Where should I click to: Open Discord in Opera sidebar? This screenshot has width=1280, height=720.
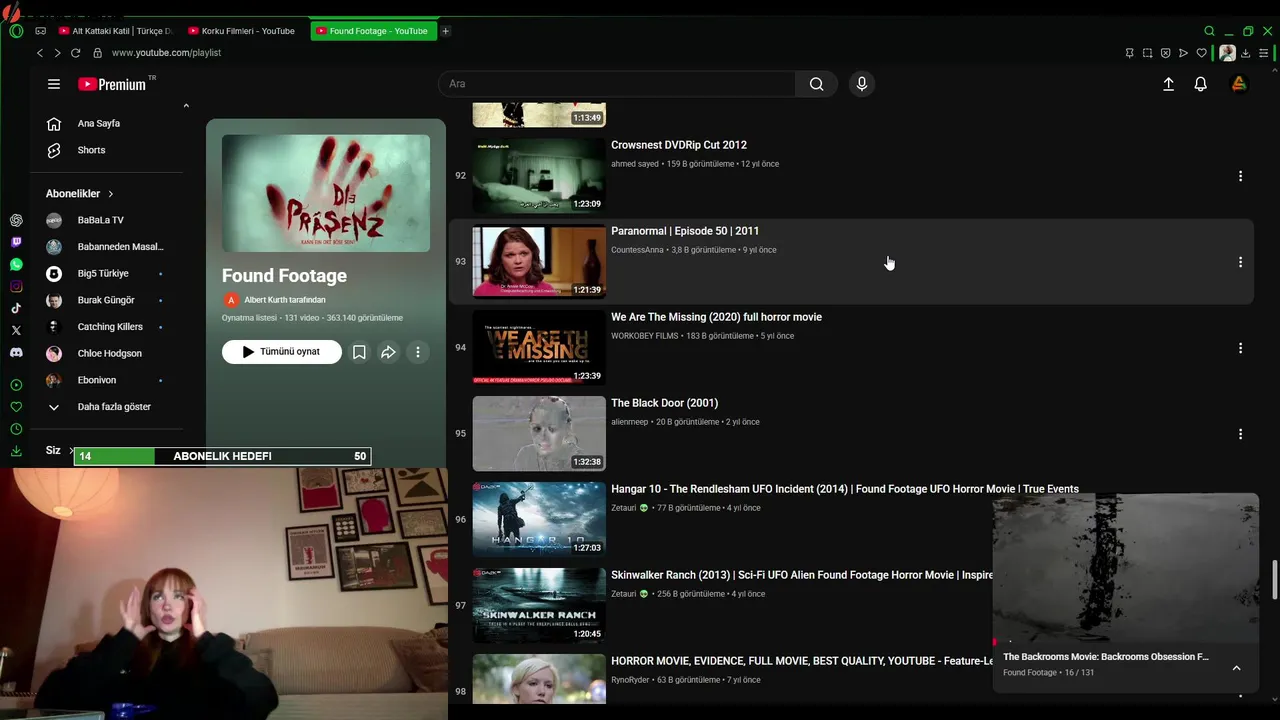coord(16,352)
